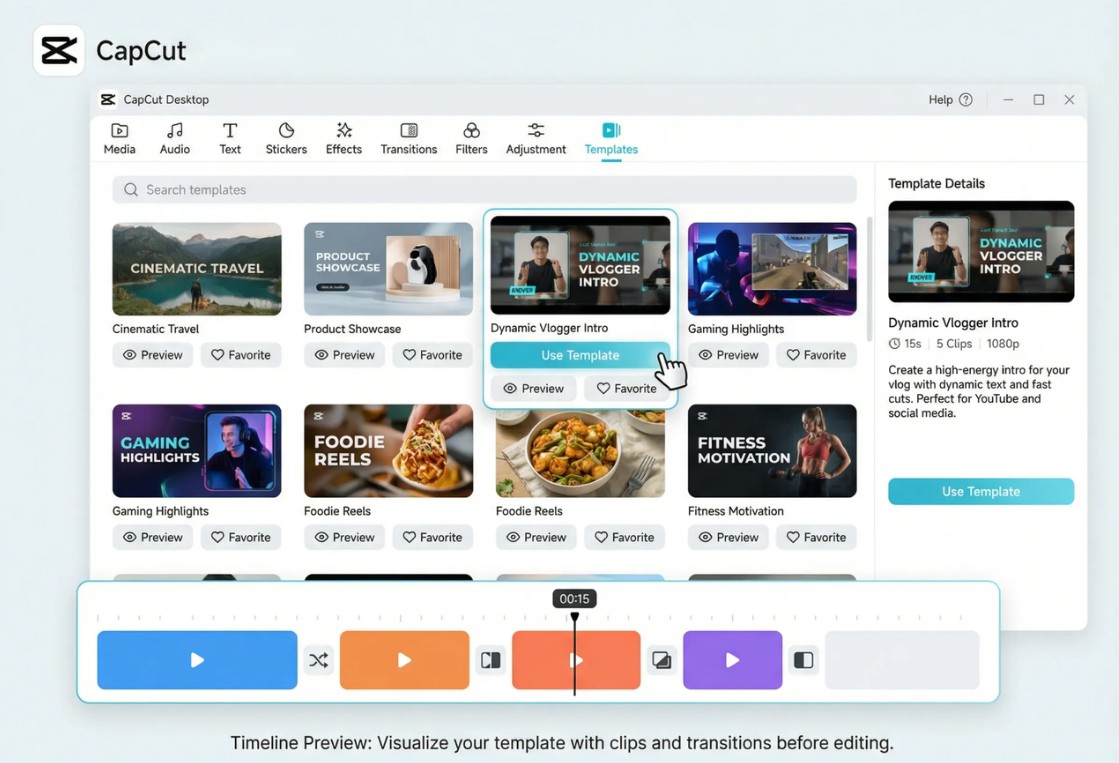Play the orange timeline clip
Screen dimensions: 1119x763
pyautogui.click(x=404, y=660)
